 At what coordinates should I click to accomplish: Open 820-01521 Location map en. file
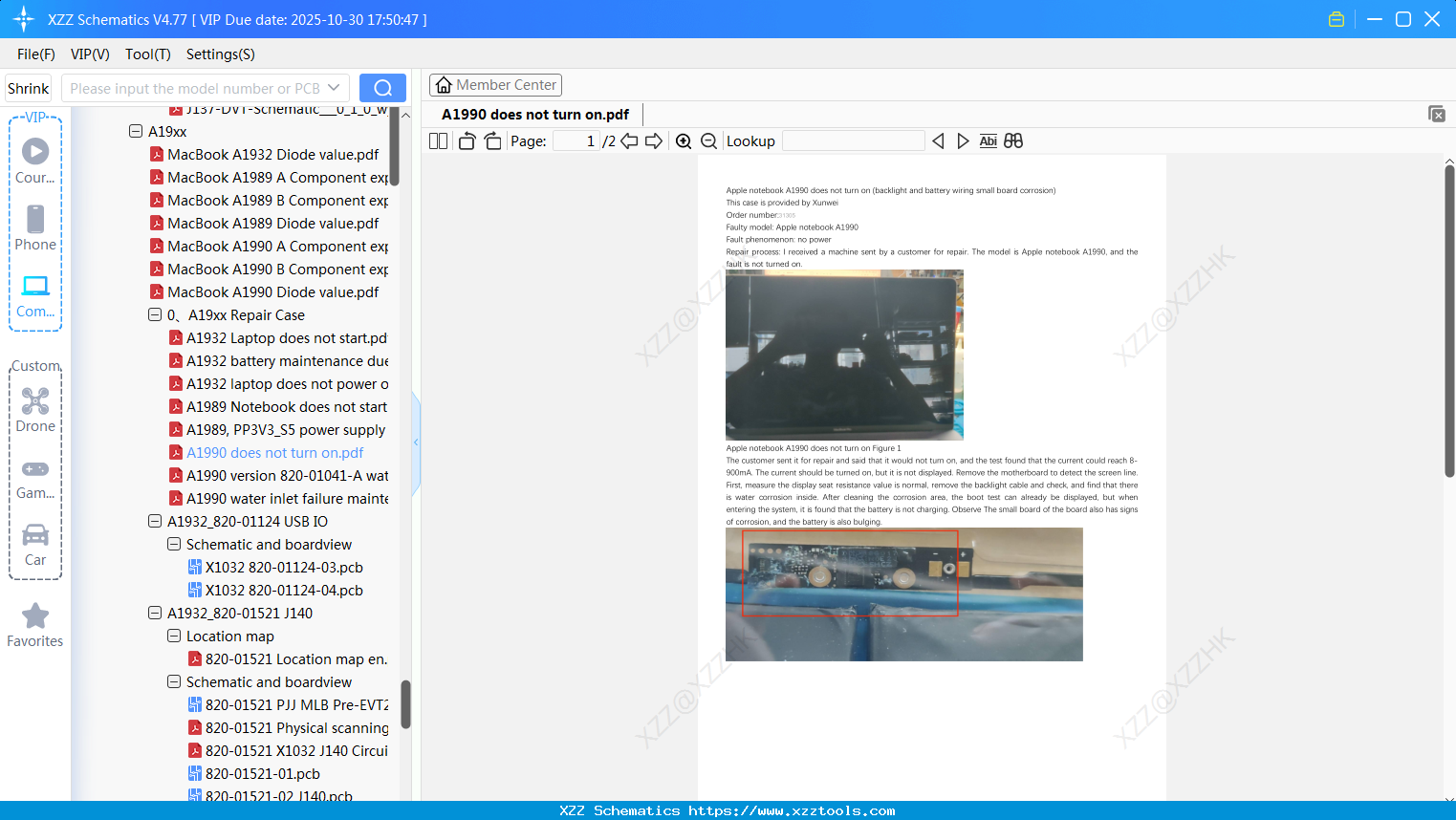(x=296, y=658)
